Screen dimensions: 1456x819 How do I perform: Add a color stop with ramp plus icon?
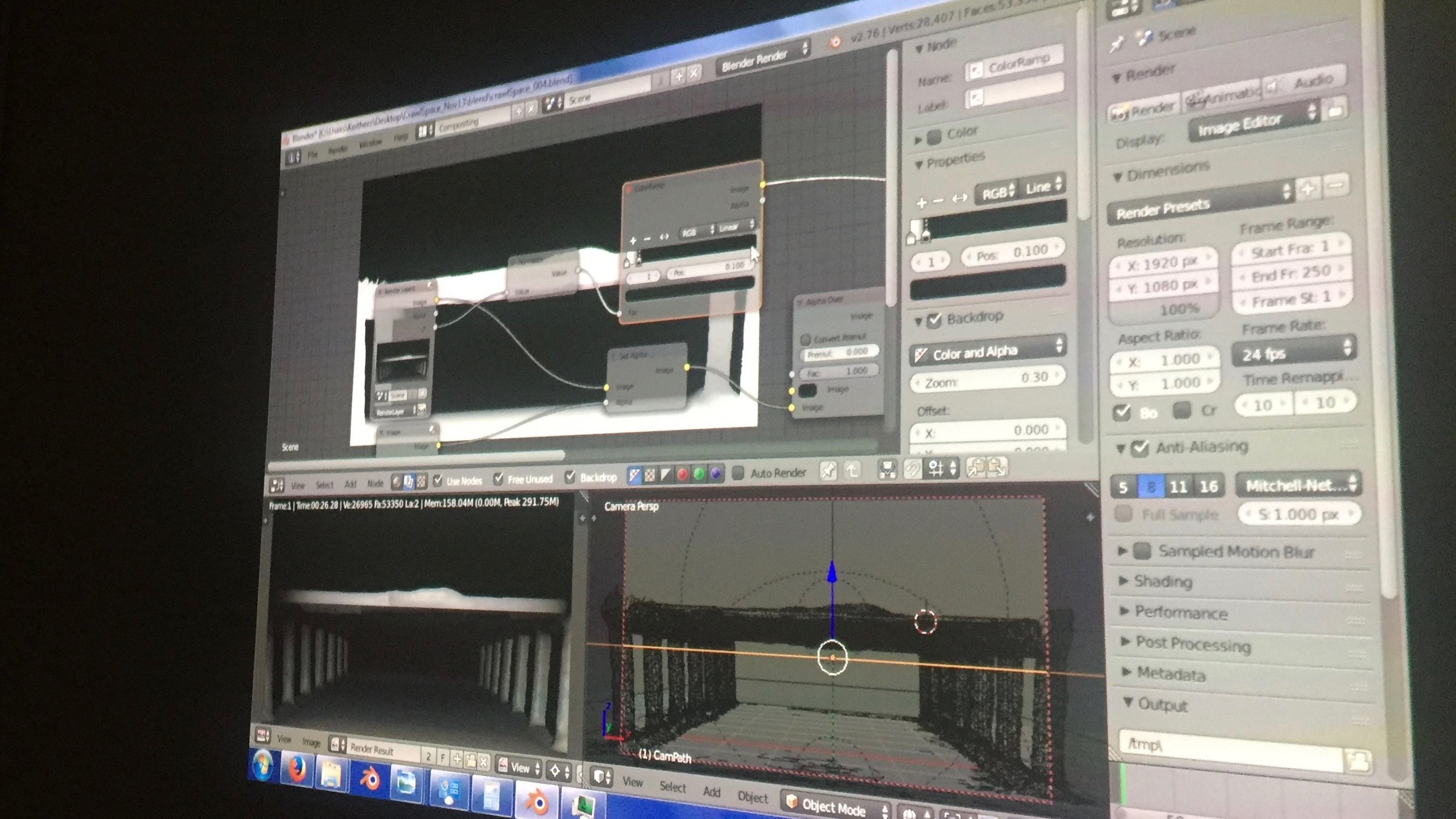pyautogui.click(x=921, y=203)
